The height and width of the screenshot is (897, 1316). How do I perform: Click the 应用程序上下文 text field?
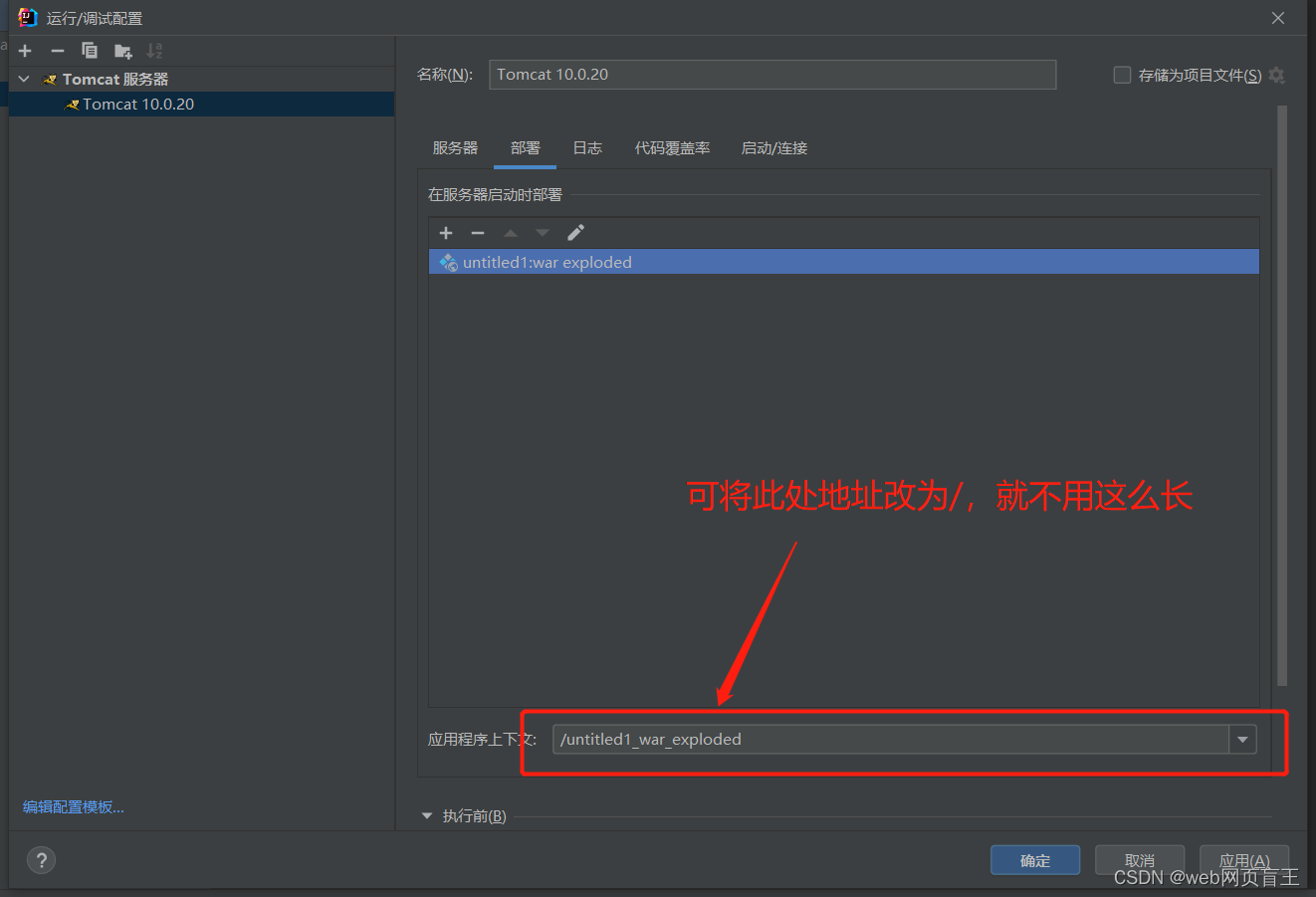point(891,740)
